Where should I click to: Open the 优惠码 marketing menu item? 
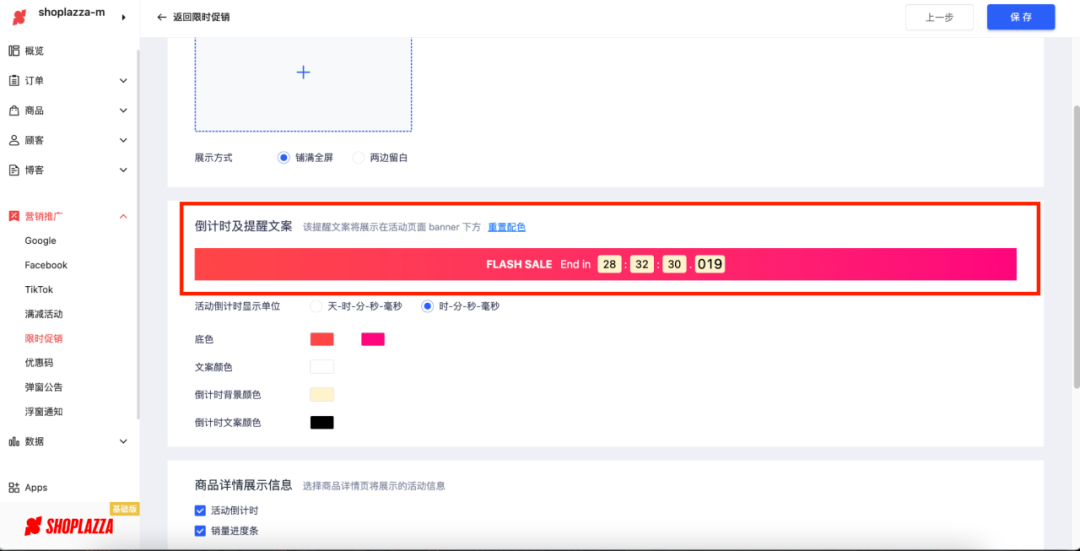(x=40, y=363)
